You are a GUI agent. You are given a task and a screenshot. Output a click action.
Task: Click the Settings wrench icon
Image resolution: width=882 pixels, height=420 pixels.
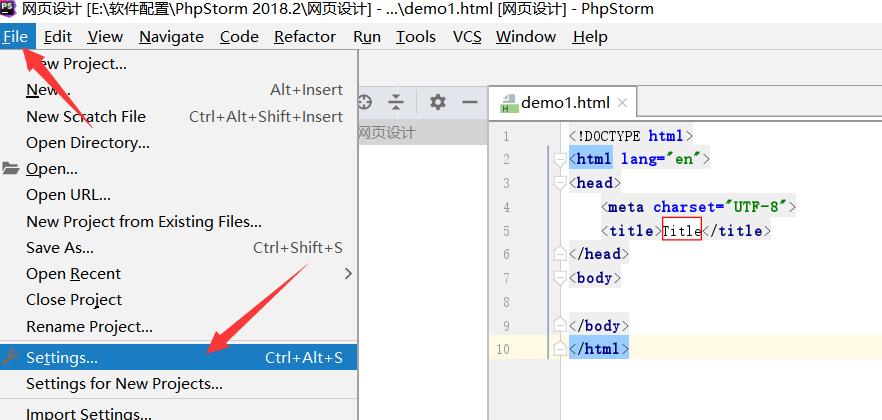(11, 356)
